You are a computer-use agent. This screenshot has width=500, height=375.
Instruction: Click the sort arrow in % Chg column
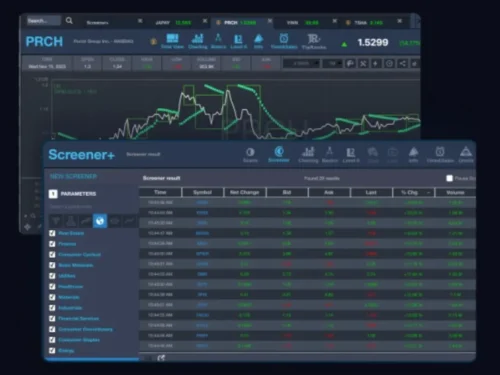[x=429, y=192]
